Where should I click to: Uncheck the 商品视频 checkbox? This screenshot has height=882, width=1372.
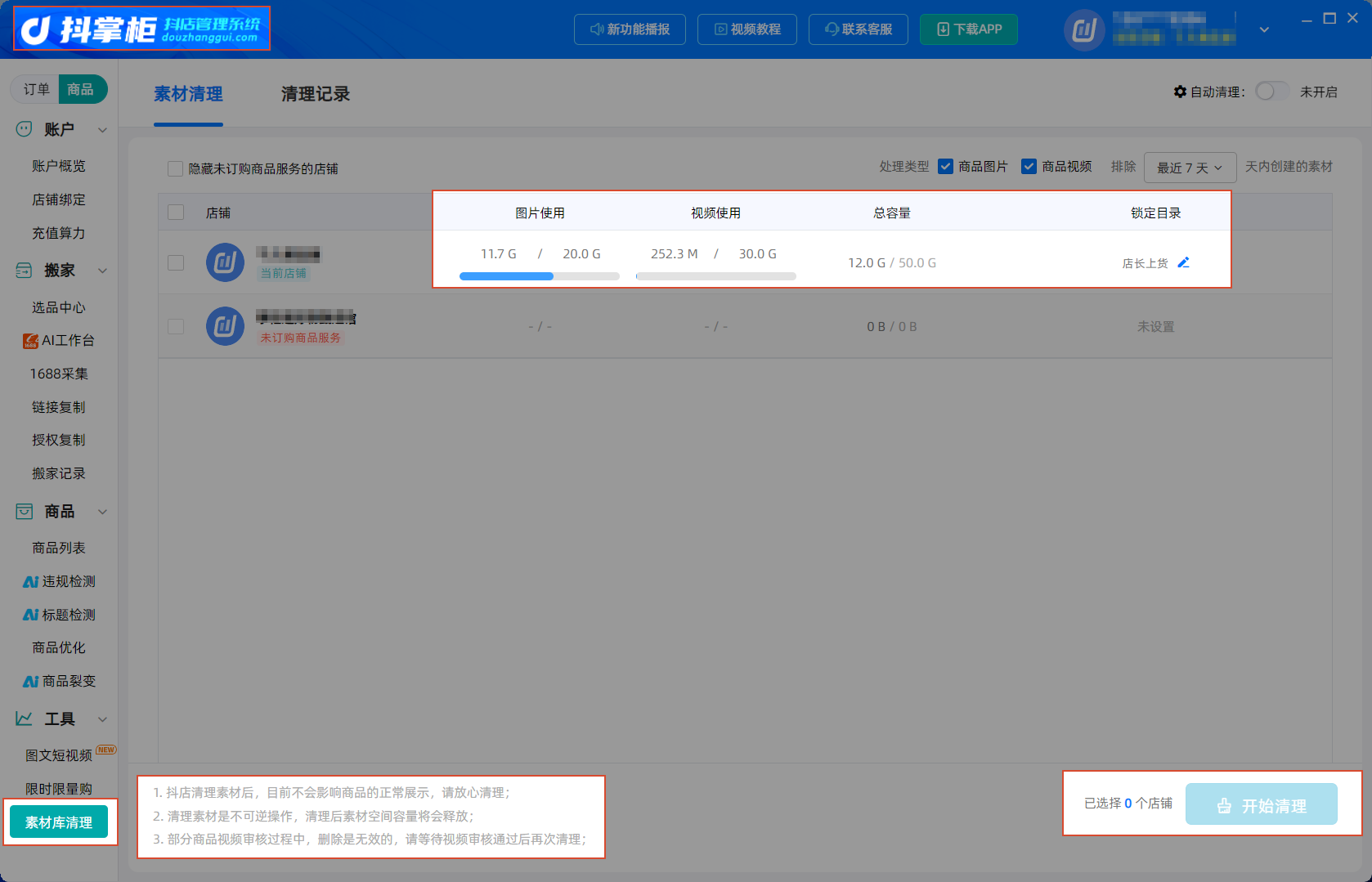click(1029, 167)
